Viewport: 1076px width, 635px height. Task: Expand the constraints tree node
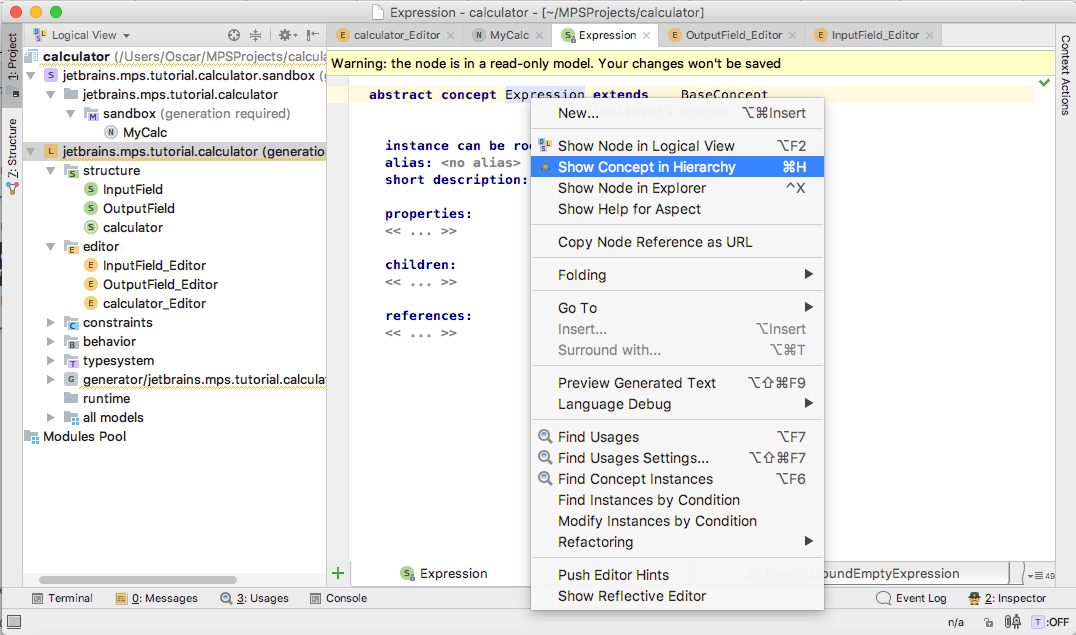pyautogui.click(x=52, y=322)
